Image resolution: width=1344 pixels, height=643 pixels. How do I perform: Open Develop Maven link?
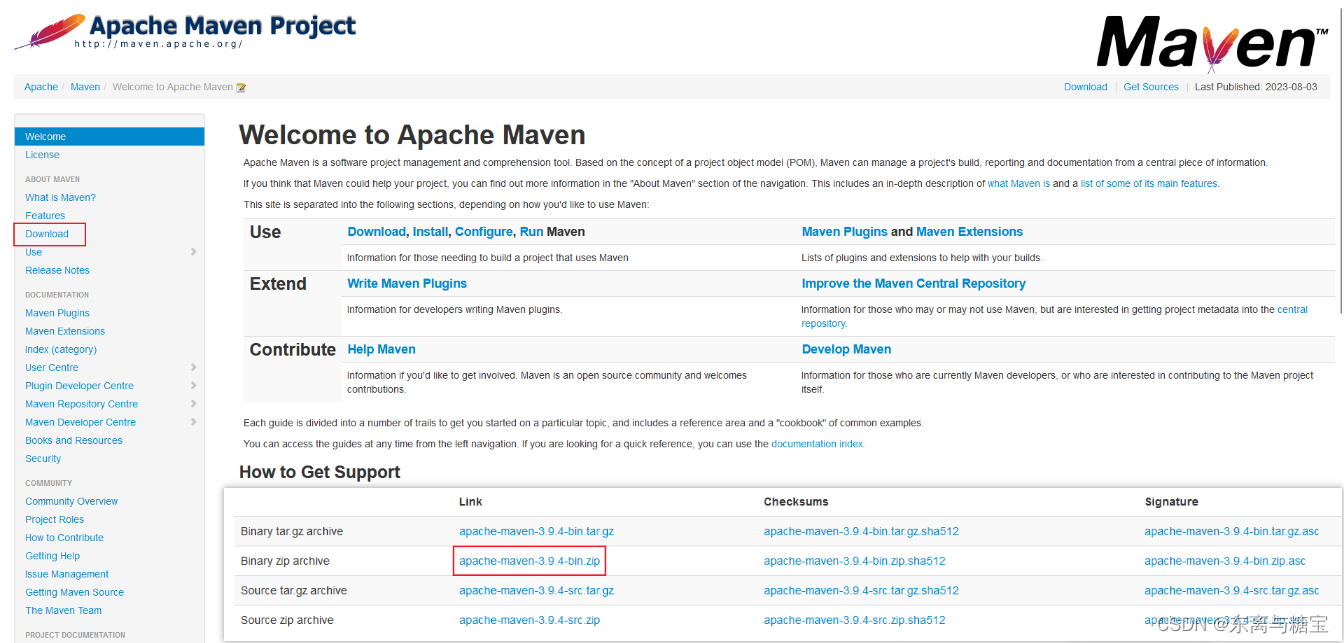(846, 350)
